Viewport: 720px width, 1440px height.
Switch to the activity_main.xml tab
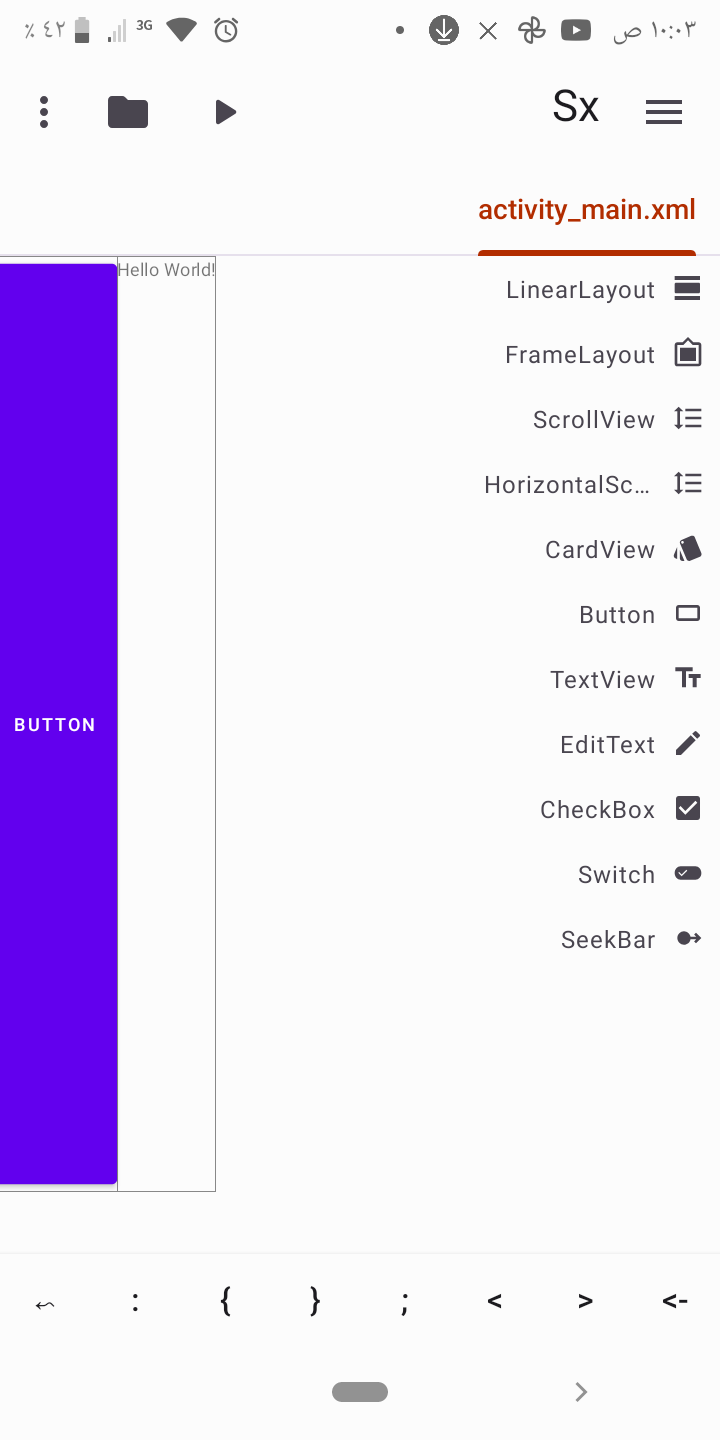point(587,209)
